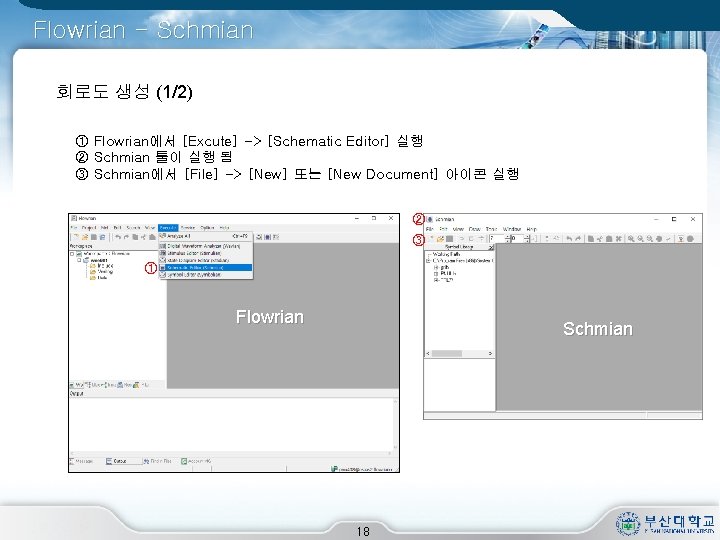The width and height of the screenshot is (720, 540).
Task: Click second numeric field in Schmian toolbar
Action: [x=518, y=239]
